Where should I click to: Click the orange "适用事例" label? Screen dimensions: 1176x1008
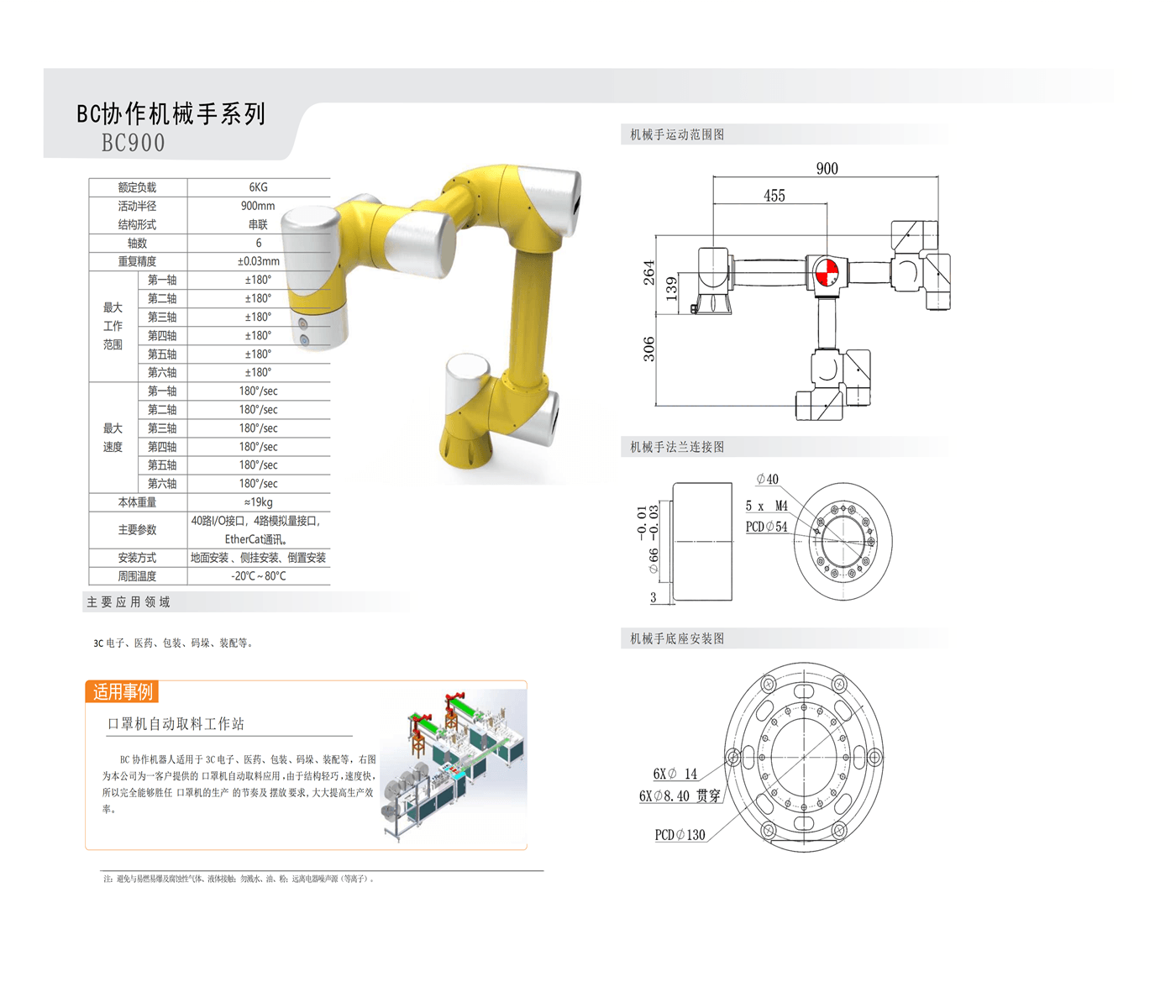pyautogui.click(x=123, y=691)
